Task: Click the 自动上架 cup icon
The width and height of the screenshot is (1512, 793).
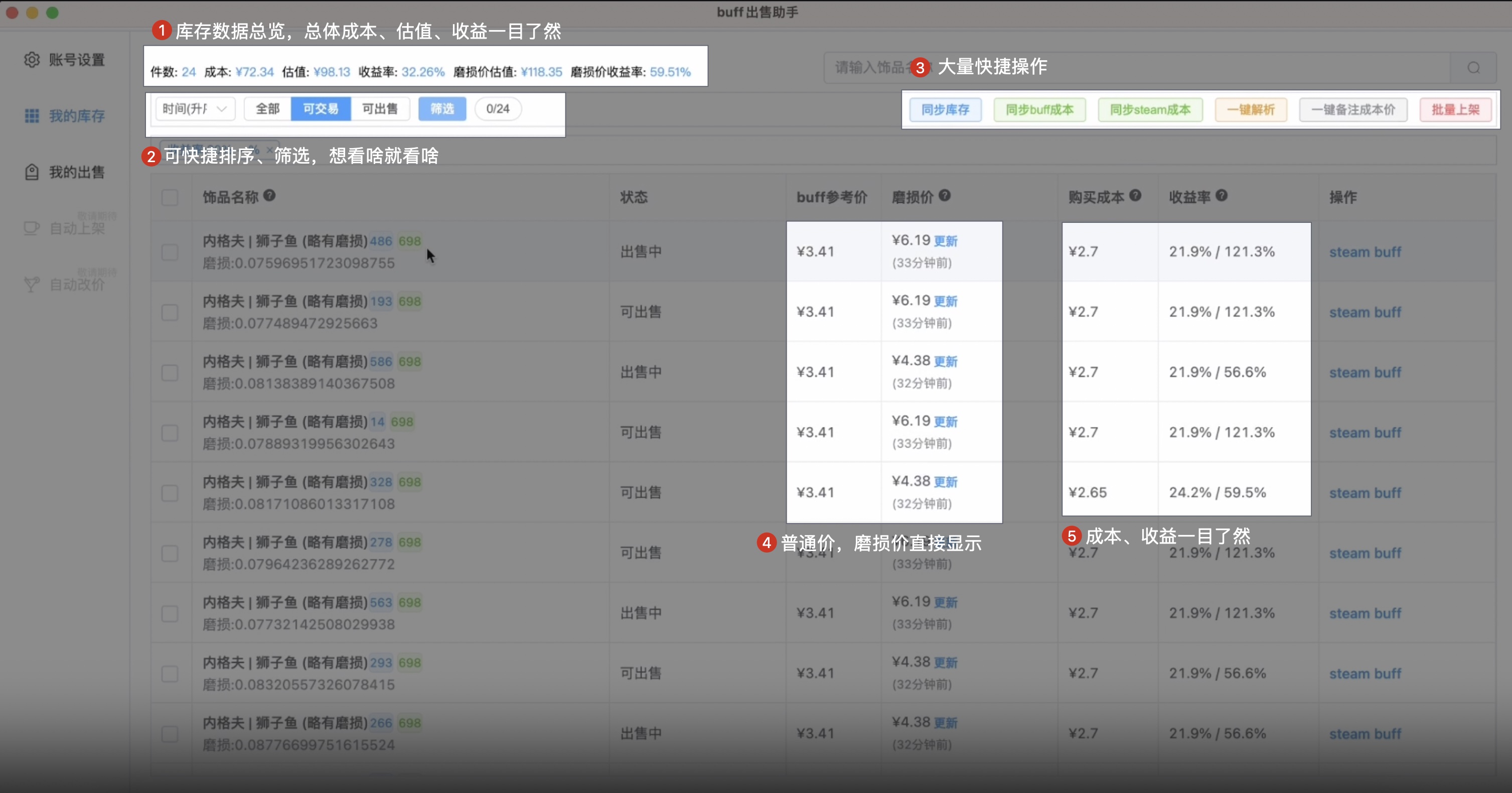Action: (32, 228)
